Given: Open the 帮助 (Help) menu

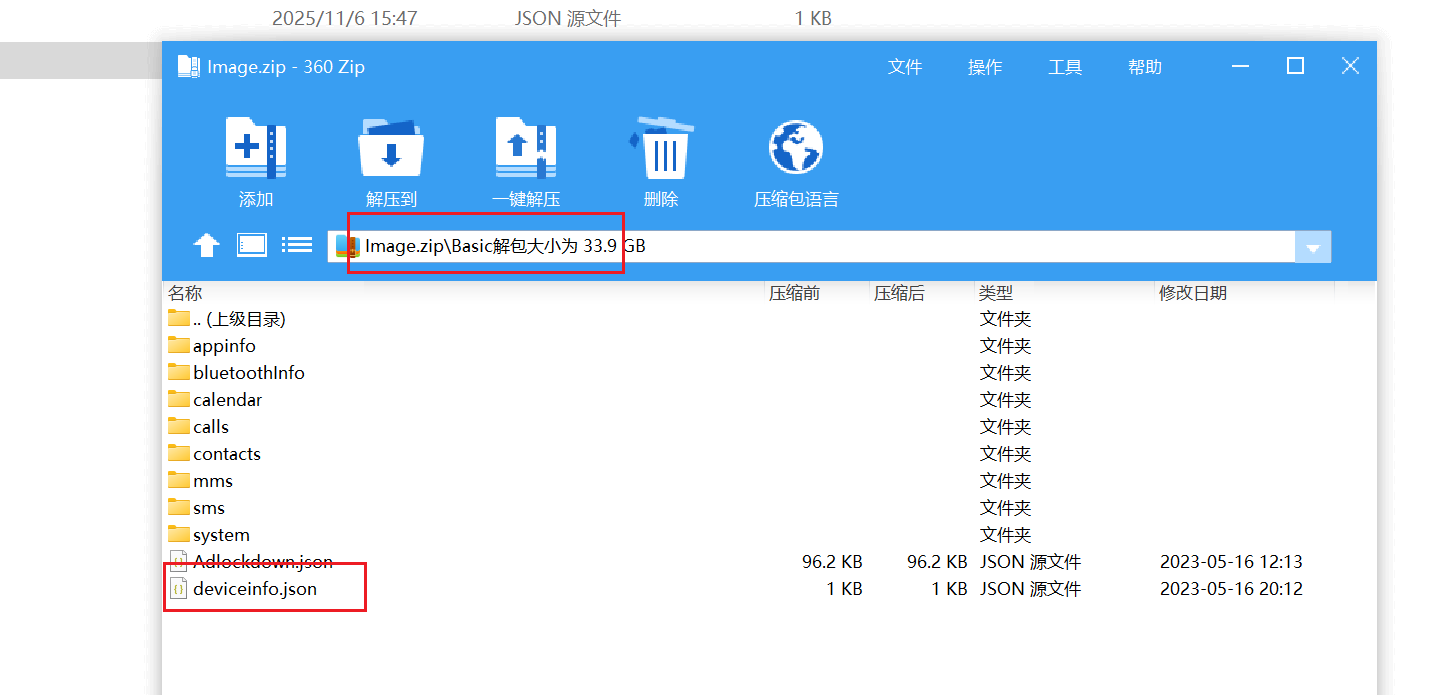Looking at the screenshot, I should point(1145,67).
